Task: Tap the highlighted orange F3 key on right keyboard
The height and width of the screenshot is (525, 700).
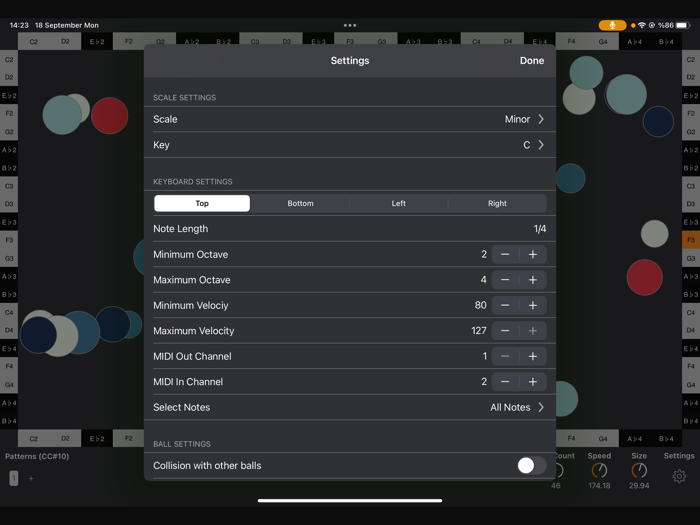Action: point(691,240)
